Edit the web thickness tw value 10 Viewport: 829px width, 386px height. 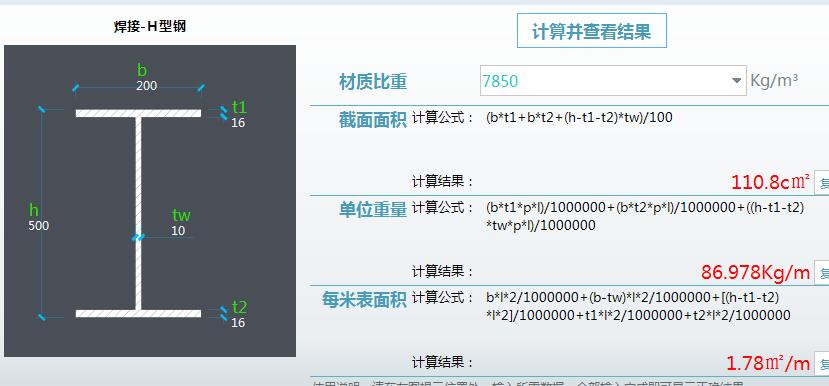(x=178, y=231)
